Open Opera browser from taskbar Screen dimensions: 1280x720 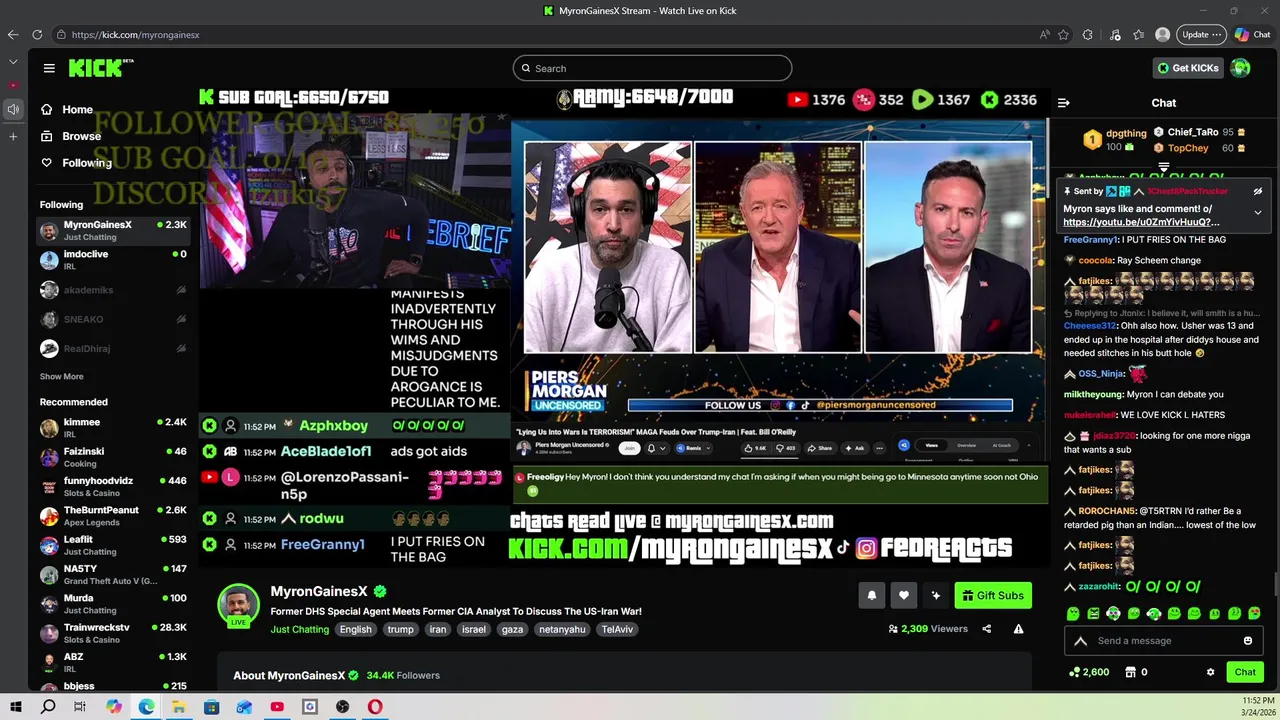[375, 707]
